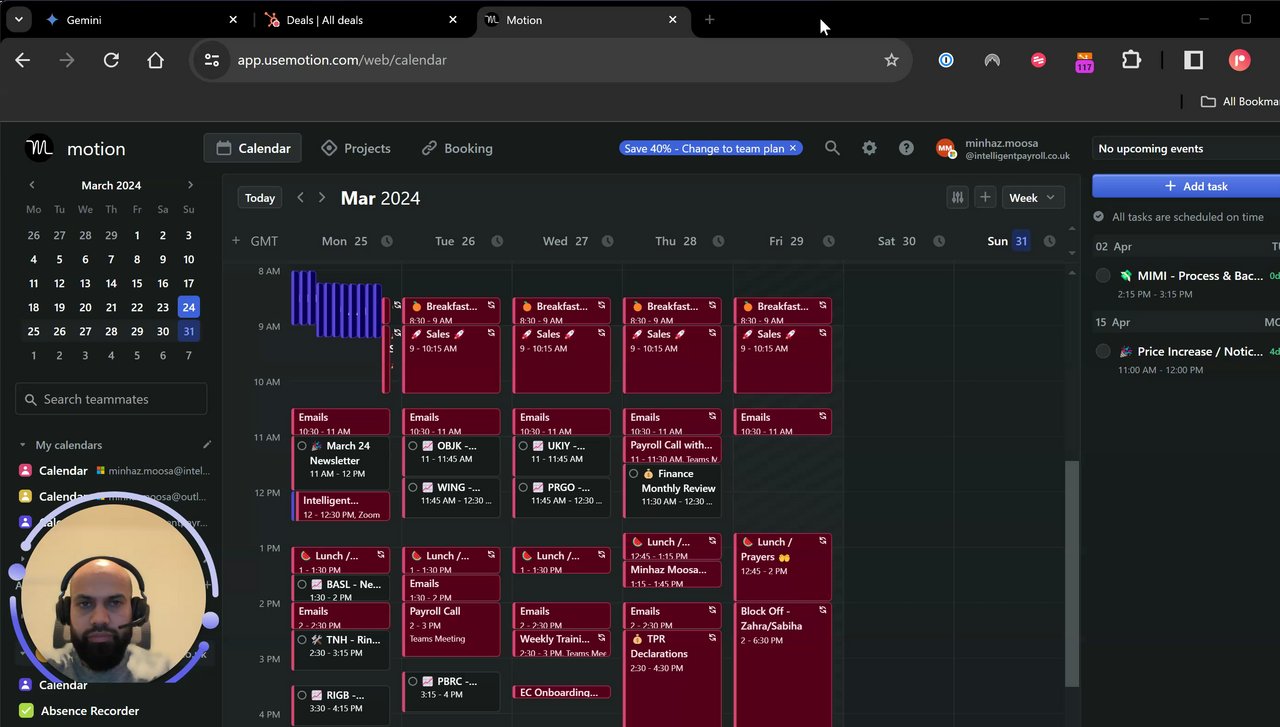
Task: Click the Search teammates field
Action: click(x=112, y=399)
